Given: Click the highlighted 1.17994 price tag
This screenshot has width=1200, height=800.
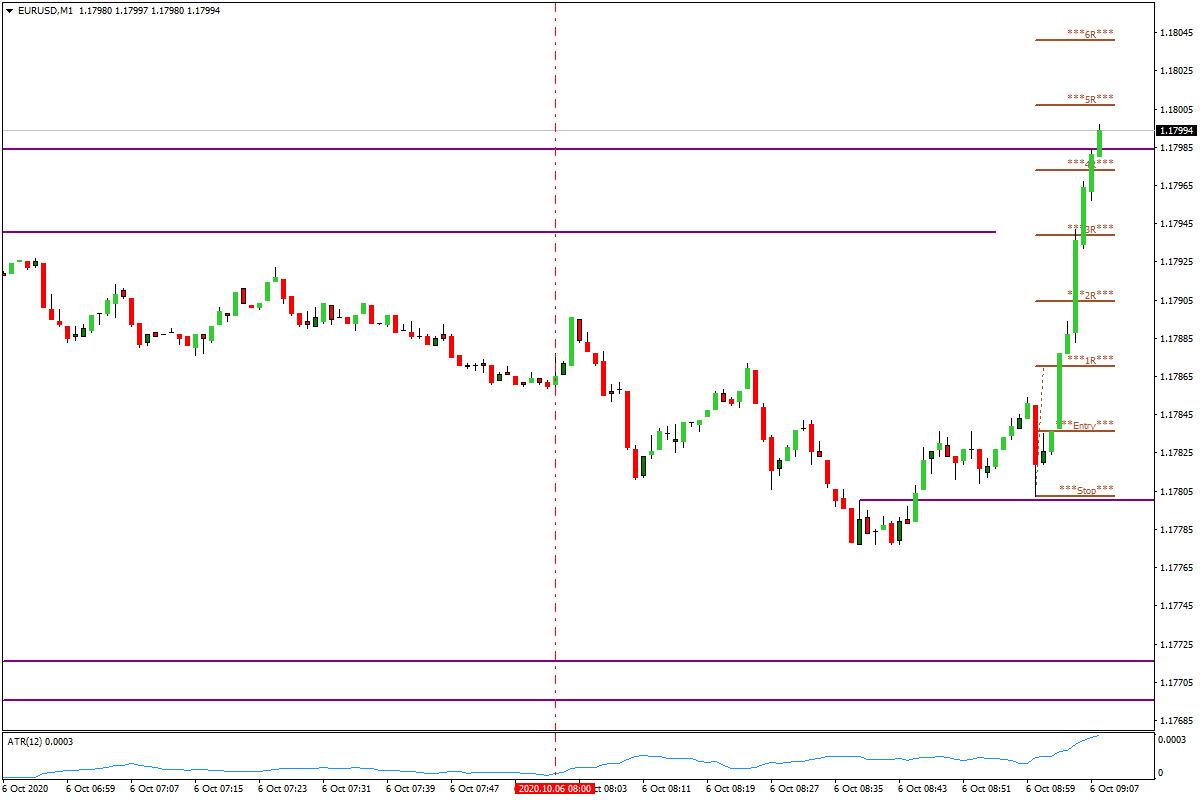Looking at the screenshot, I should tap(1176, 129).
